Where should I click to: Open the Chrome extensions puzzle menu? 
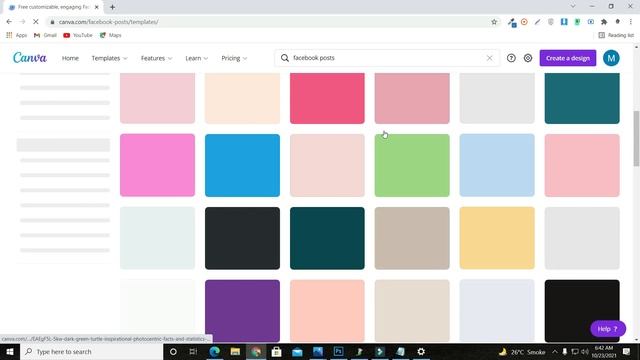(x=604, y=22)
